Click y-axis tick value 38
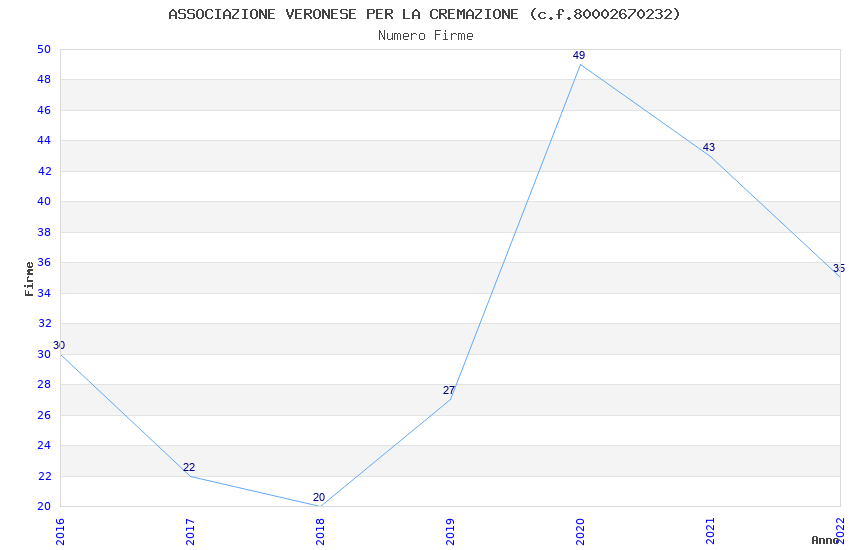Screen dimensions: 850x550 point(44,232)
